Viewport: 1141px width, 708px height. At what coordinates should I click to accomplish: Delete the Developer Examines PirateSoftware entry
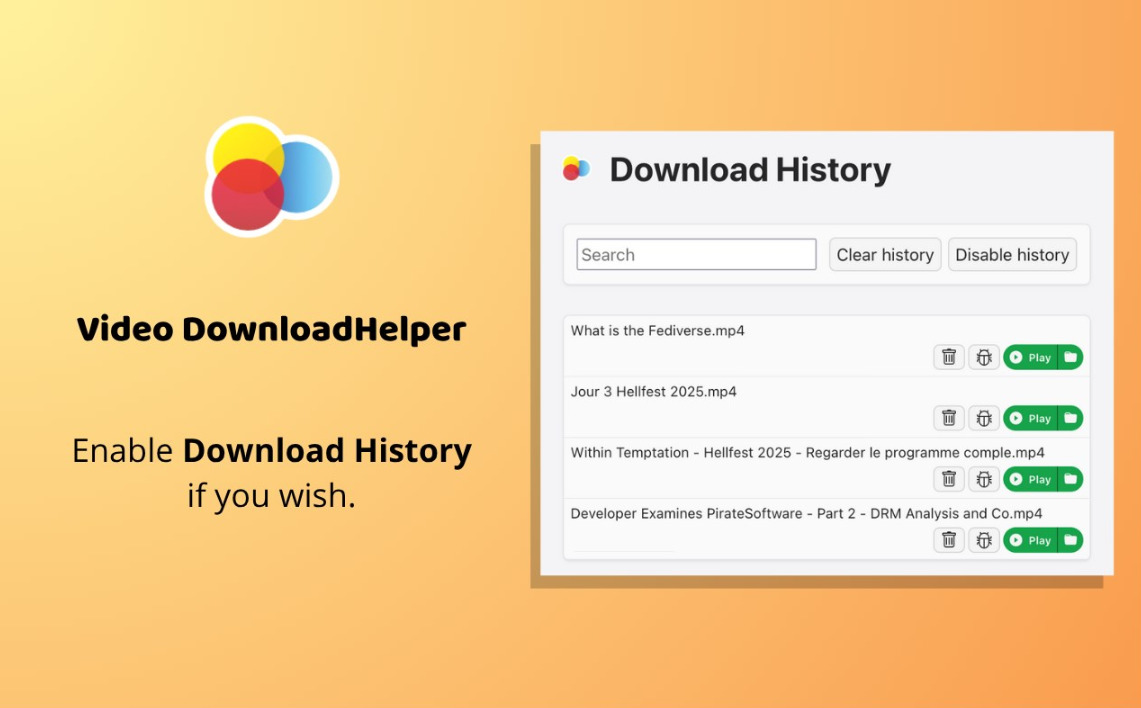click(949, 541)
